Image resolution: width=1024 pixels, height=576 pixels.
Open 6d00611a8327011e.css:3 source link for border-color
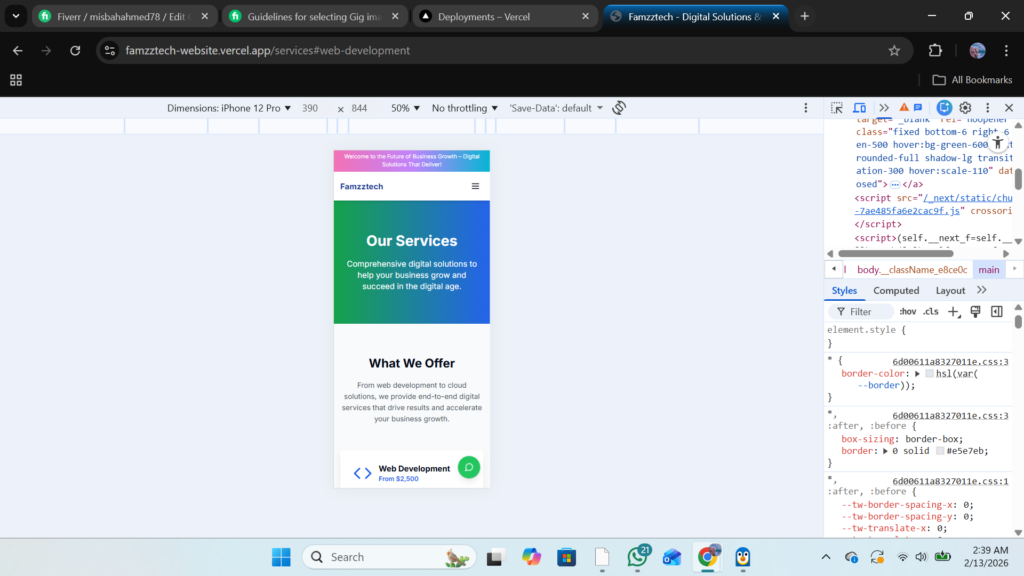tap(950, 362)
